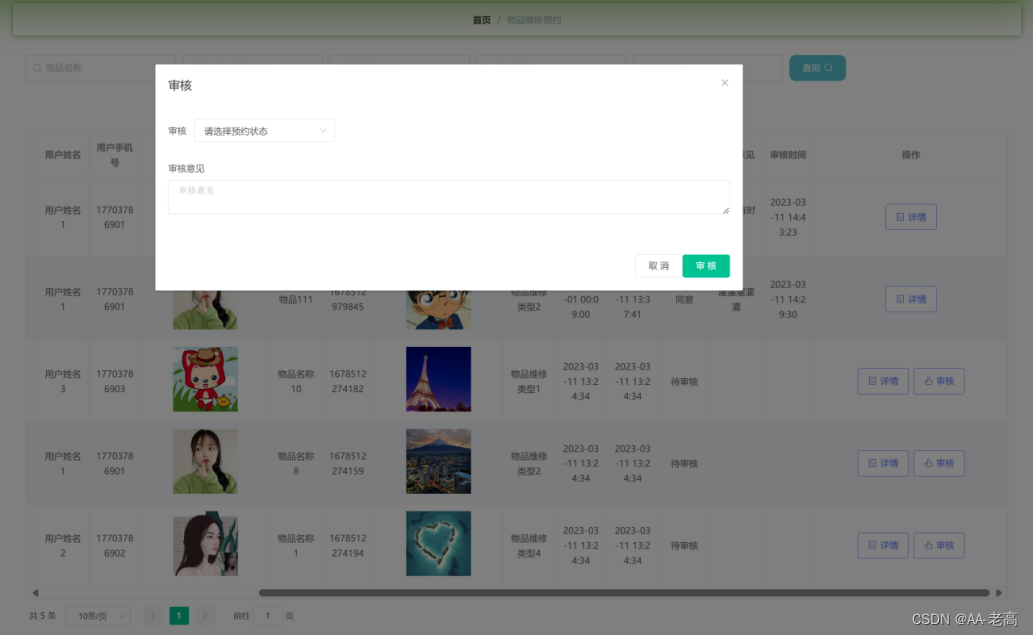Click the 审核时间 column header

(788, 155)
